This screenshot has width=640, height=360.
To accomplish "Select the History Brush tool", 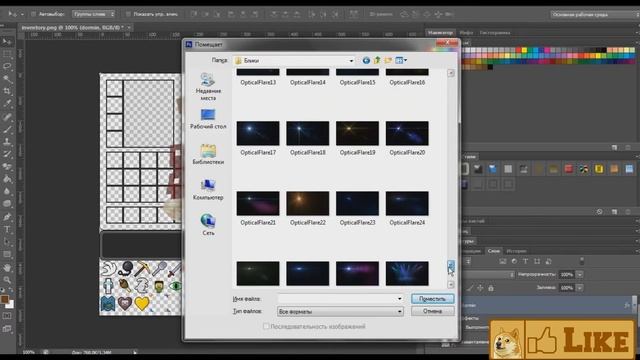I will pyautogui.click(x=7, y=154).
